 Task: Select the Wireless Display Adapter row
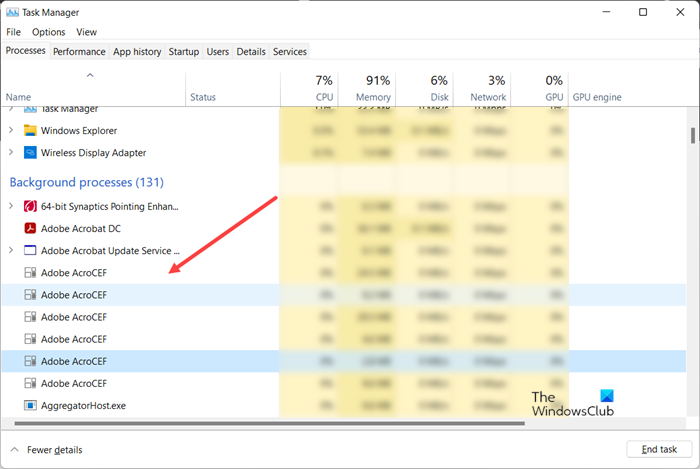point(344,153)
